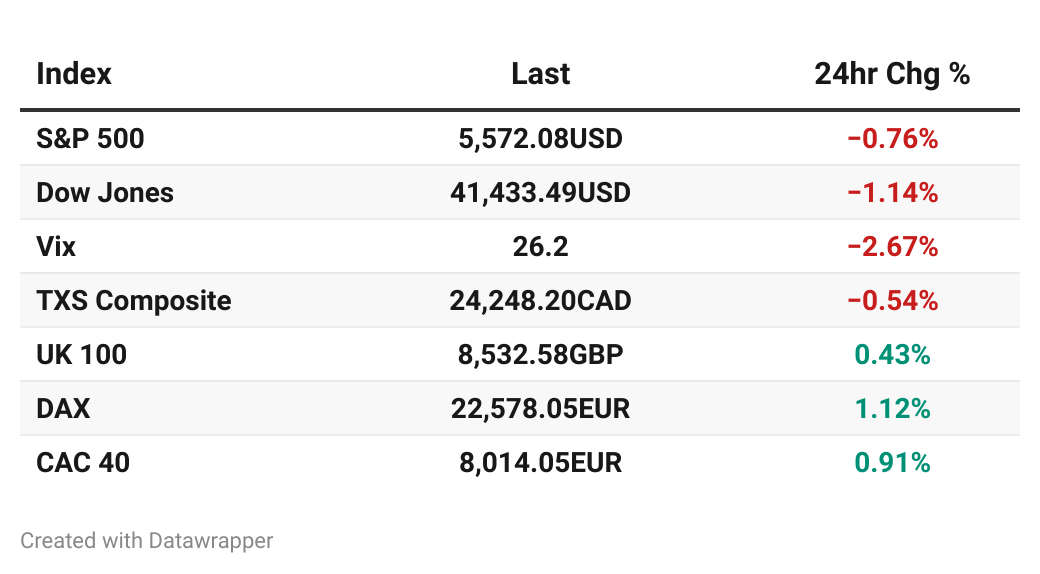The image size is (1040, 574).
Task: Select the CAC 40 row label
Action: [x=83, y=463]
